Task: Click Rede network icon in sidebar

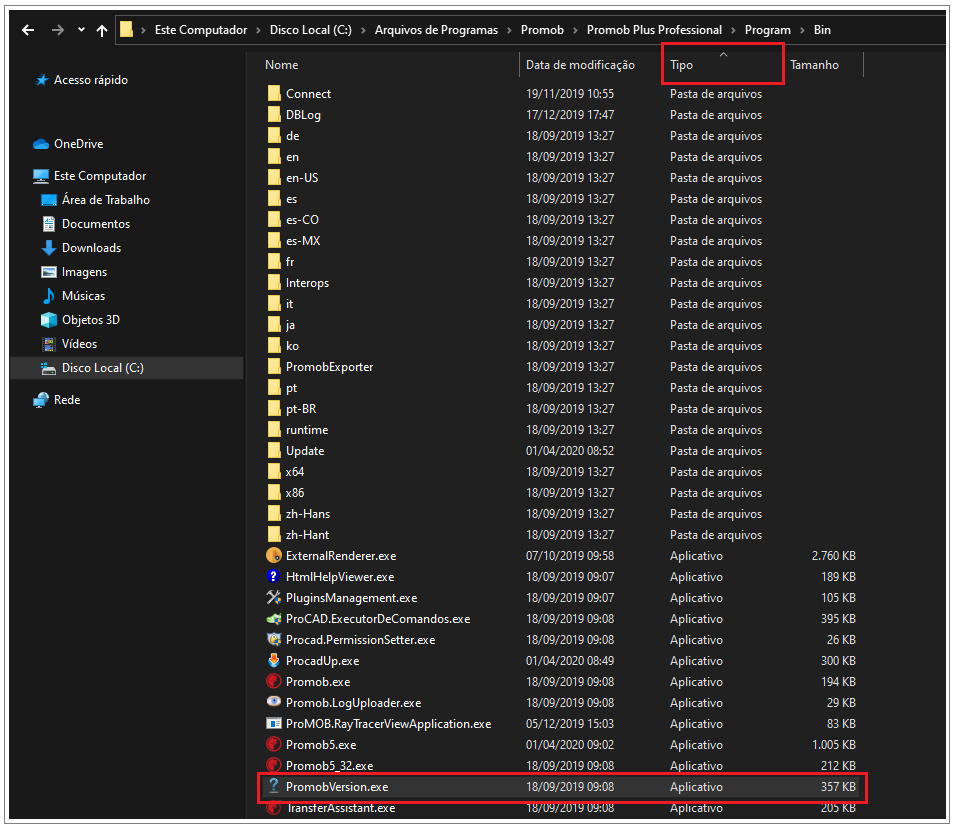Action: 41,400
